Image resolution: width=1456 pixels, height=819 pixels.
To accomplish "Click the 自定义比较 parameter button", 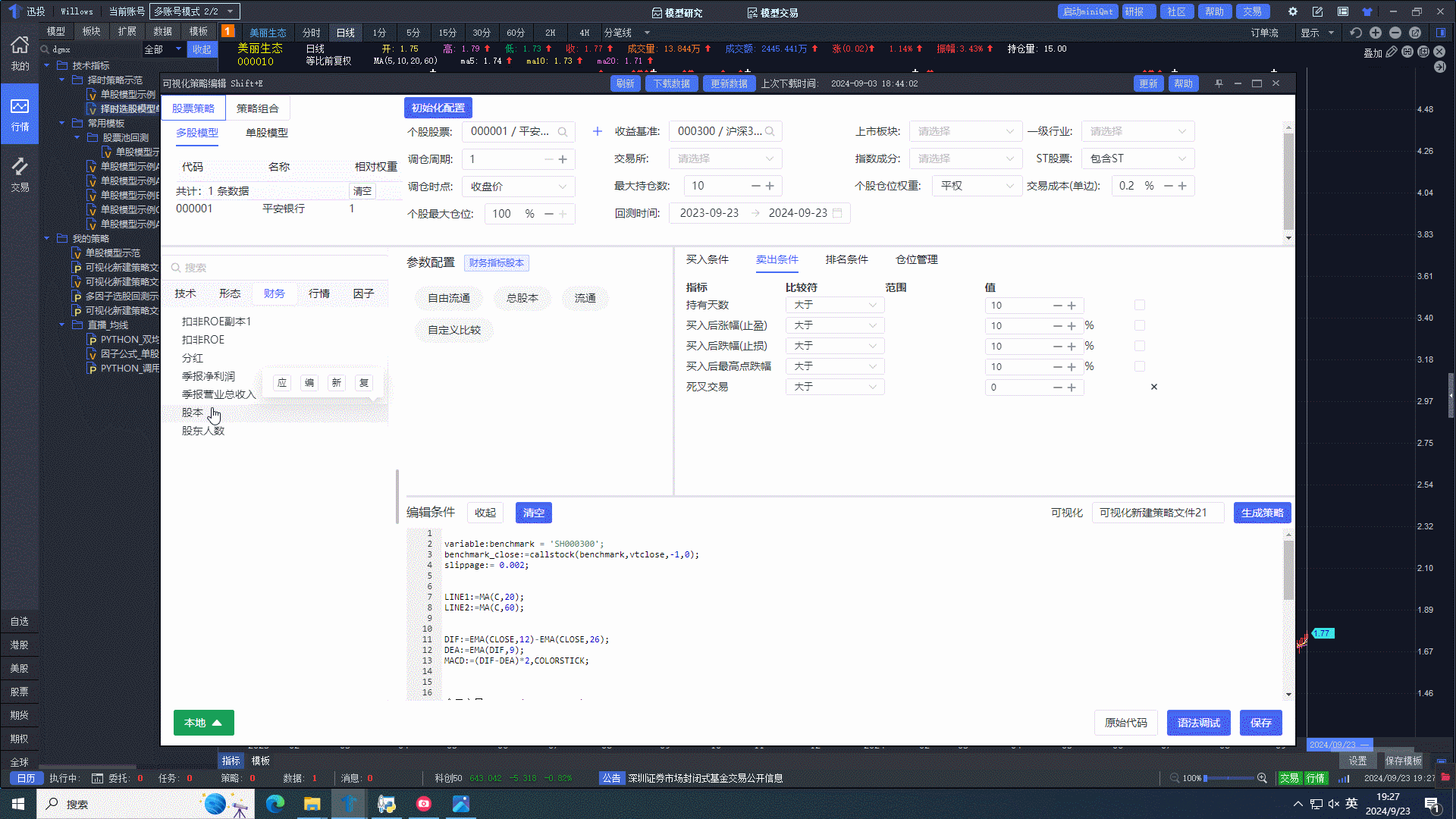I will point(453,330).
